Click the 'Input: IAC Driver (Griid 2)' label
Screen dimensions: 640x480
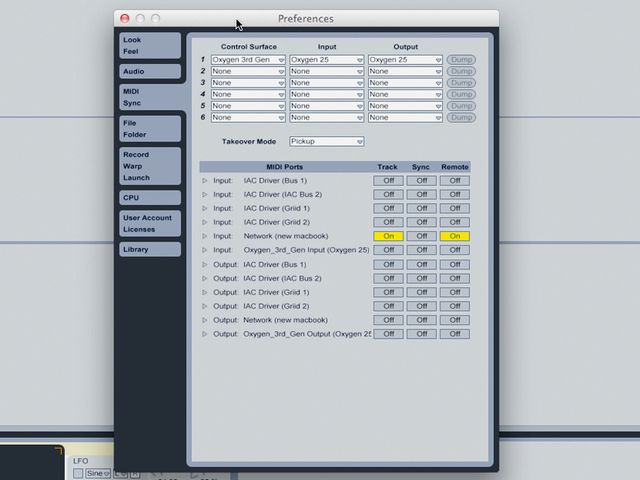tap(261, 222)
